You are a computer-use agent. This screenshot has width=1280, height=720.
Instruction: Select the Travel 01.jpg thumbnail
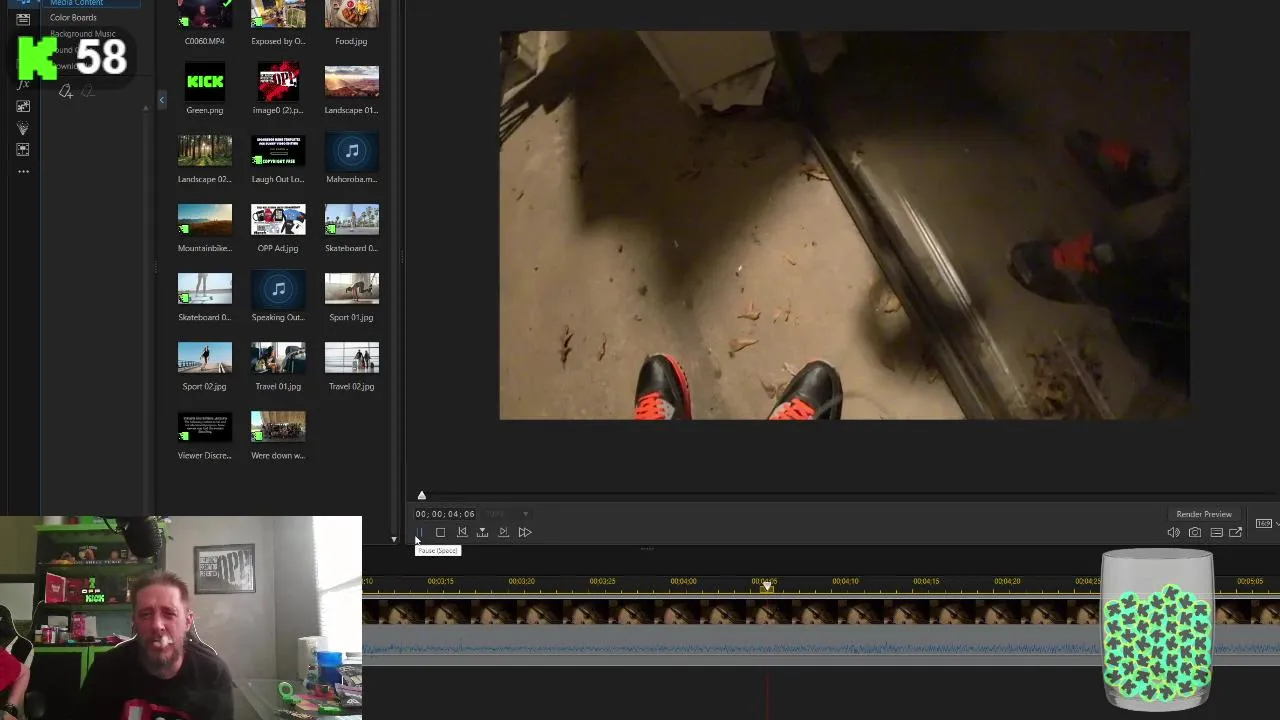tap(278, 358)
